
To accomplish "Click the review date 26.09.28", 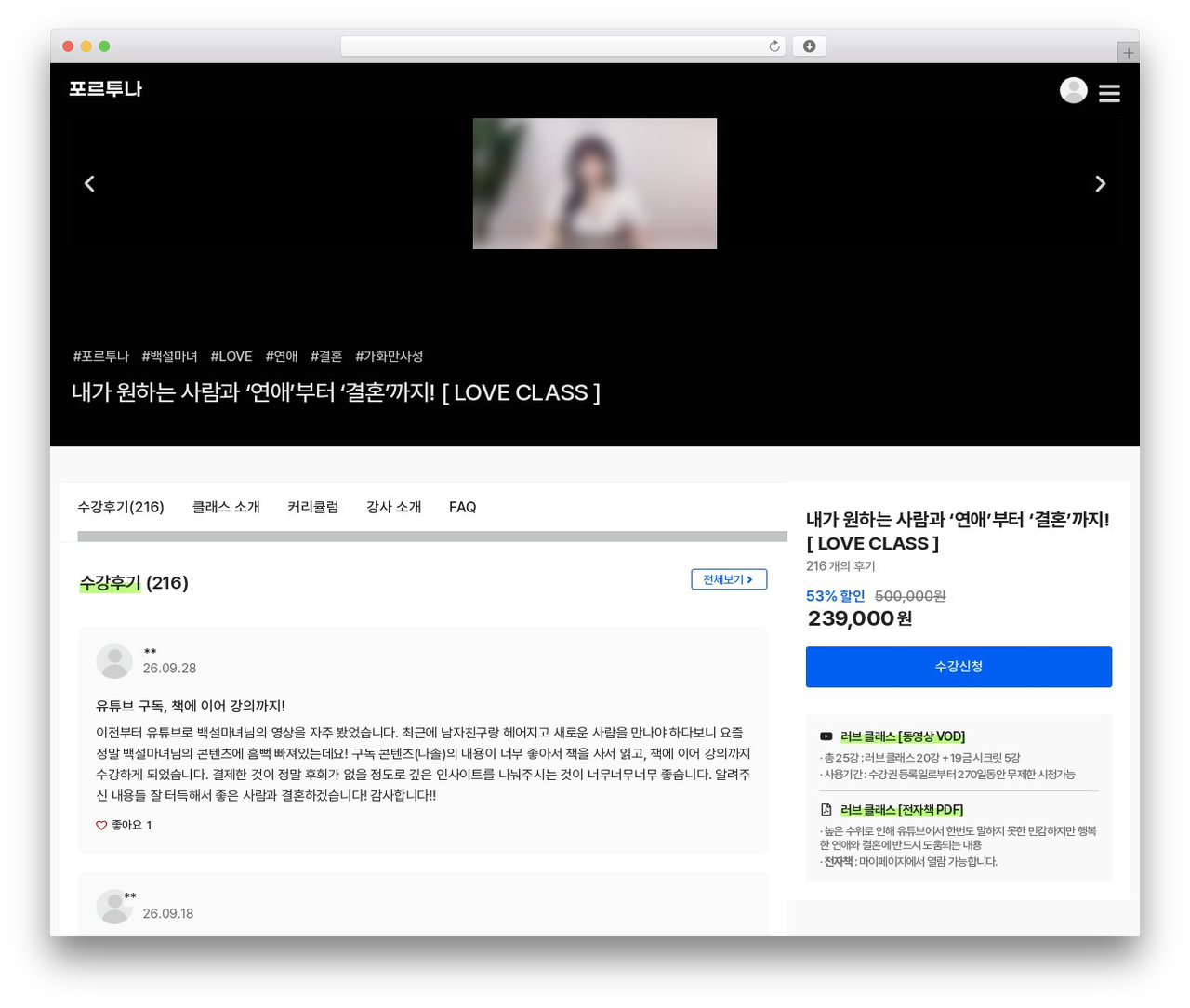I will [x=169, y=668].
